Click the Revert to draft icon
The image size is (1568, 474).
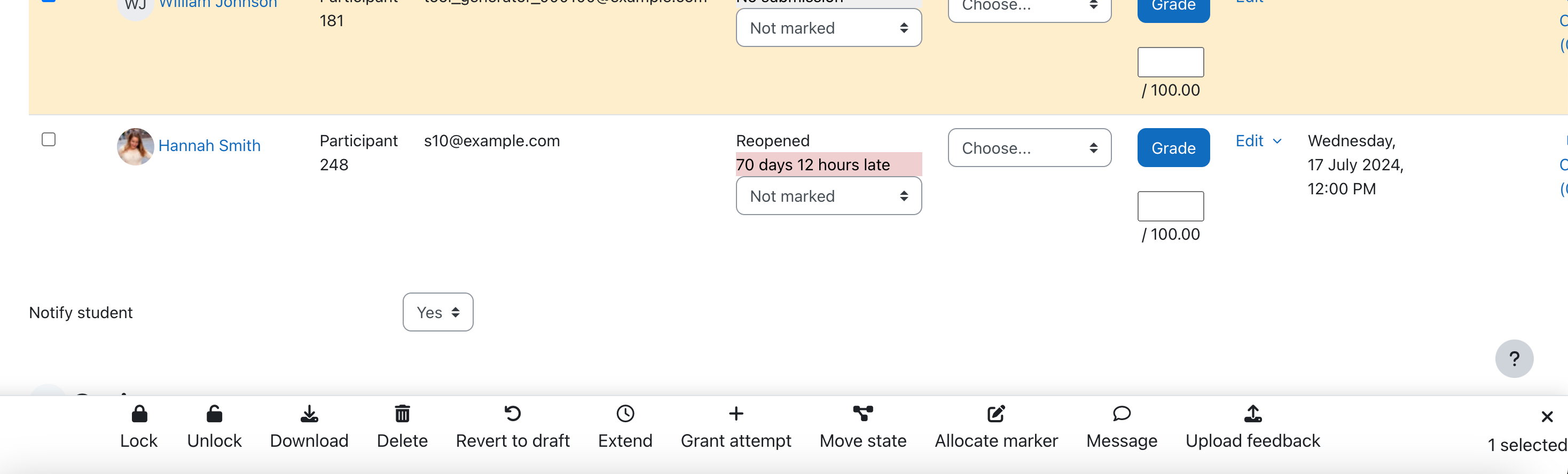[x=513, y=414]
